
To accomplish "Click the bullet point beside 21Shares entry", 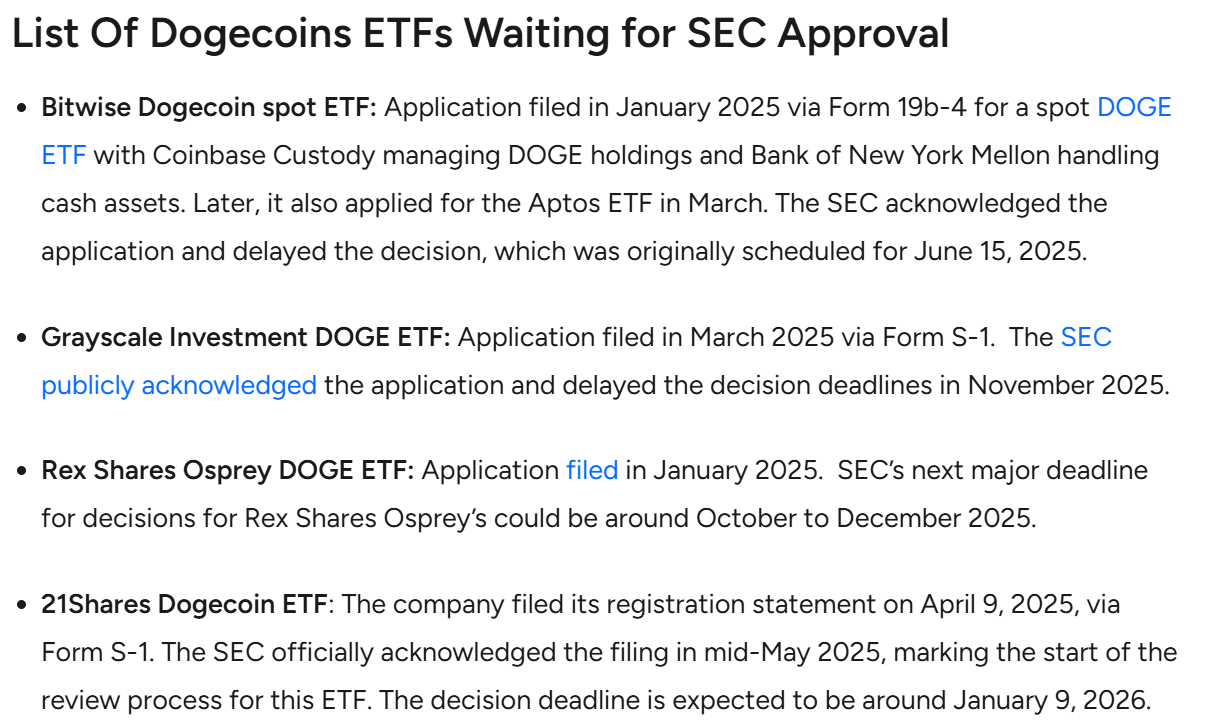I will click(21, 605).
